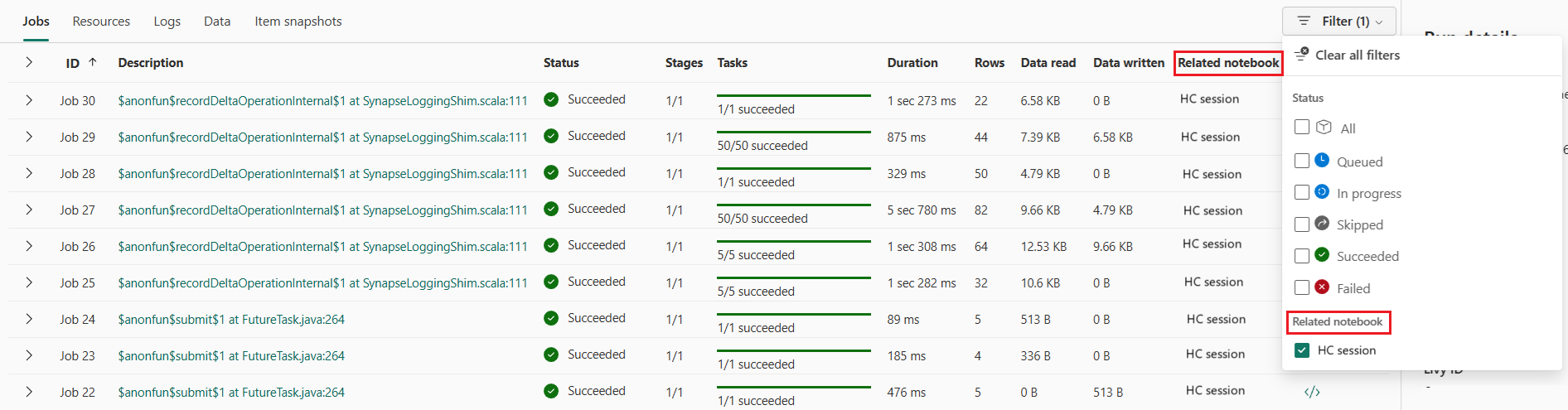The height and width of the screenshot is (410, 1568).
Task: Click the In progress status icon
Action: pos(1322,192)
